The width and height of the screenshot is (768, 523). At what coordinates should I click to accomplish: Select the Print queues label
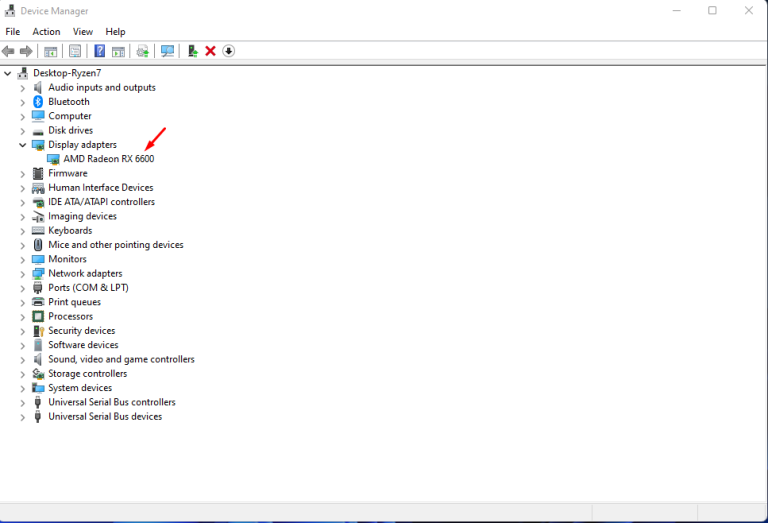[74, 302]
